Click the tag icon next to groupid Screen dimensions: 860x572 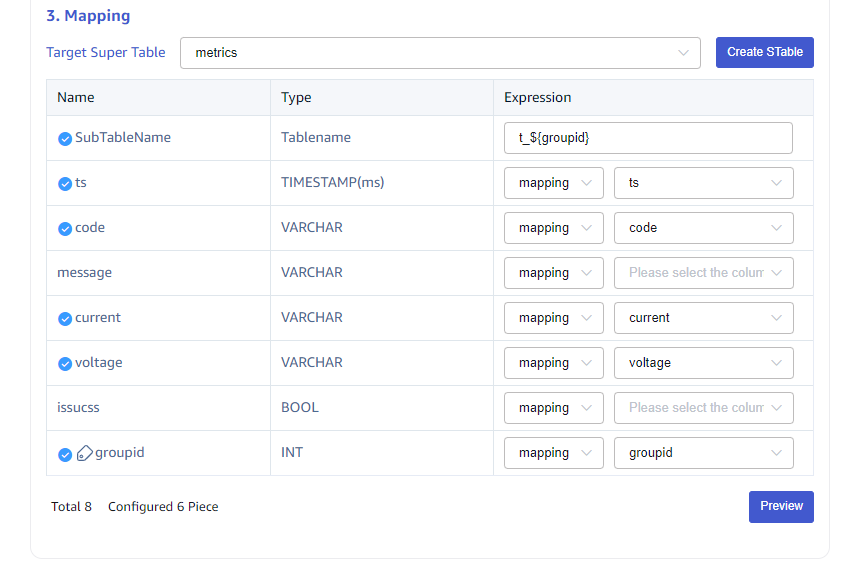click(x=85, y=453)
